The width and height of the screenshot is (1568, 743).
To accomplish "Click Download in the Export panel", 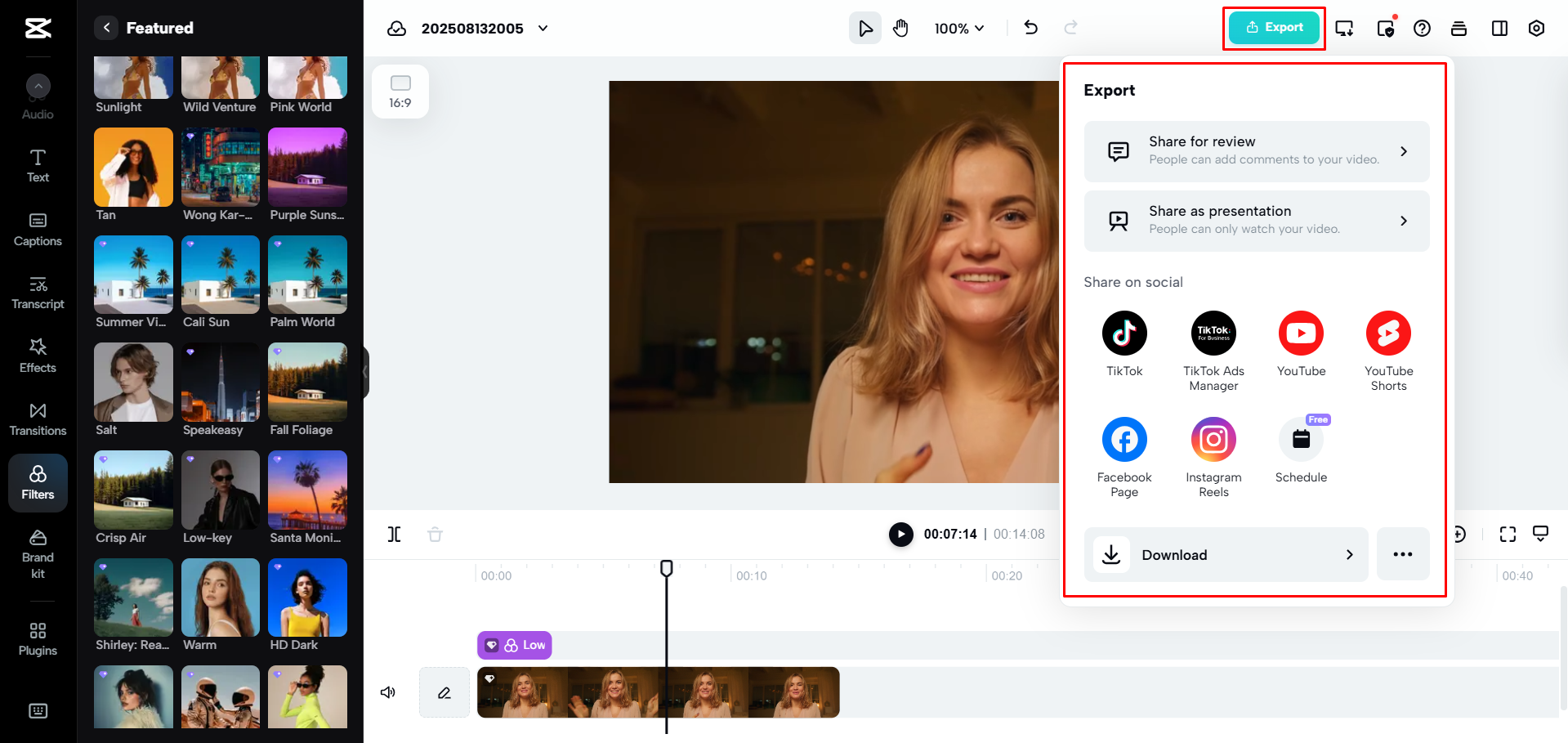I will tap(1225, 554).
